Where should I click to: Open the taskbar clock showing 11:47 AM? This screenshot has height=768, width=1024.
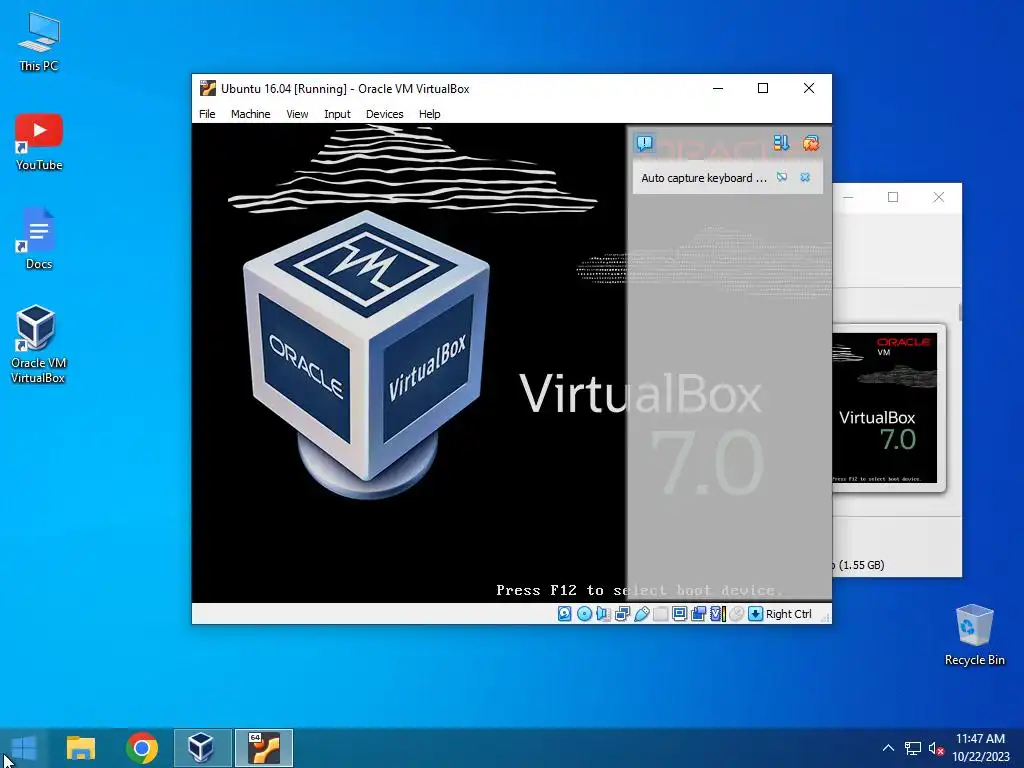[980, 748]
